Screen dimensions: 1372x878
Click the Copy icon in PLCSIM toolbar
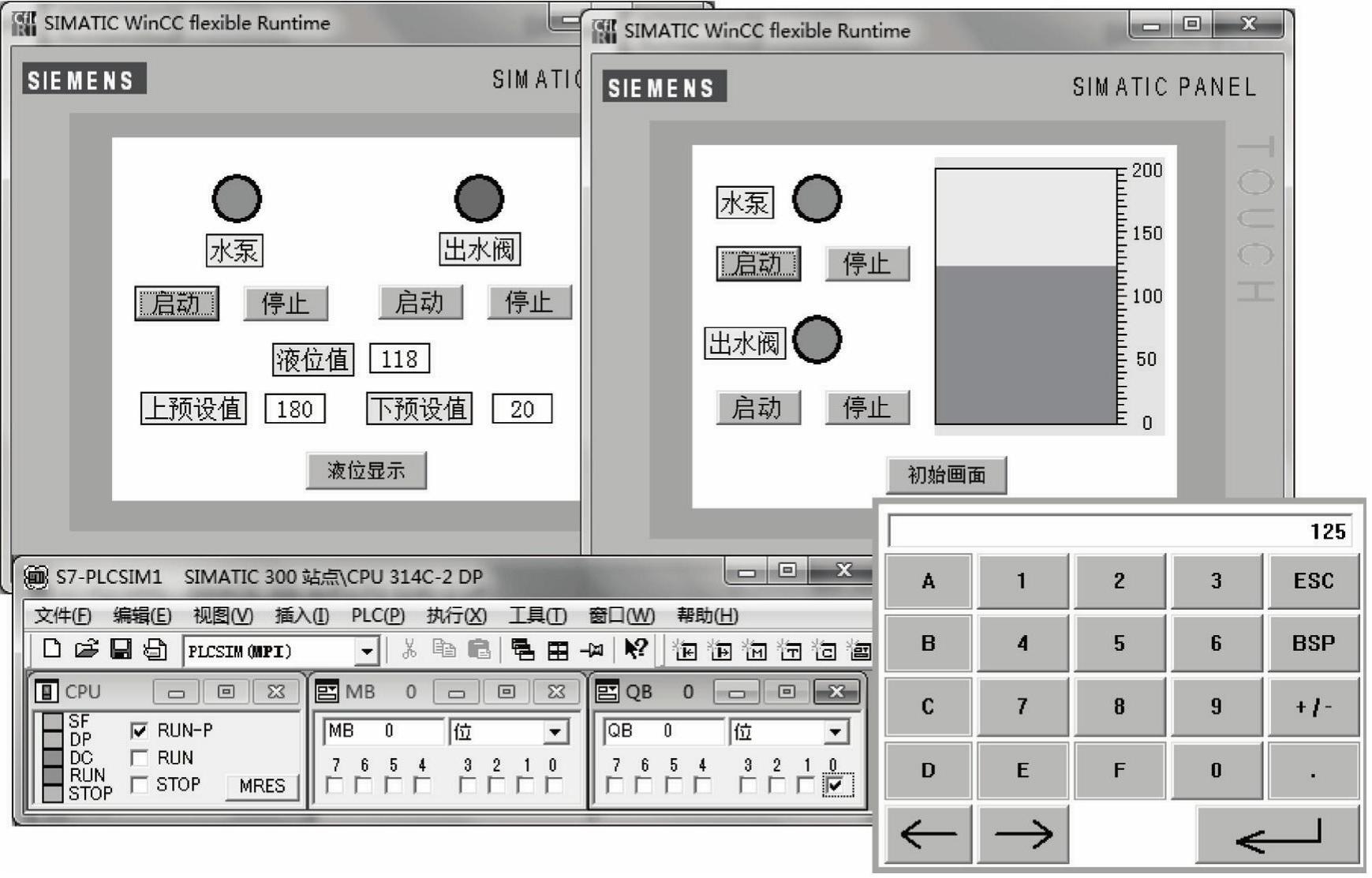(444, 650)
